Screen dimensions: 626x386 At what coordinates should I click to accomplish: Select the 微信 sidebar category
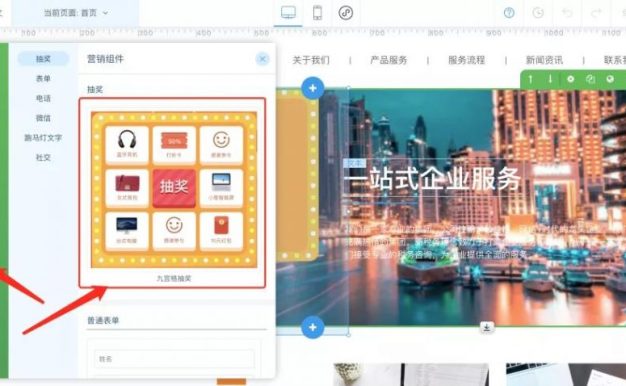click(x=43, y=118)
